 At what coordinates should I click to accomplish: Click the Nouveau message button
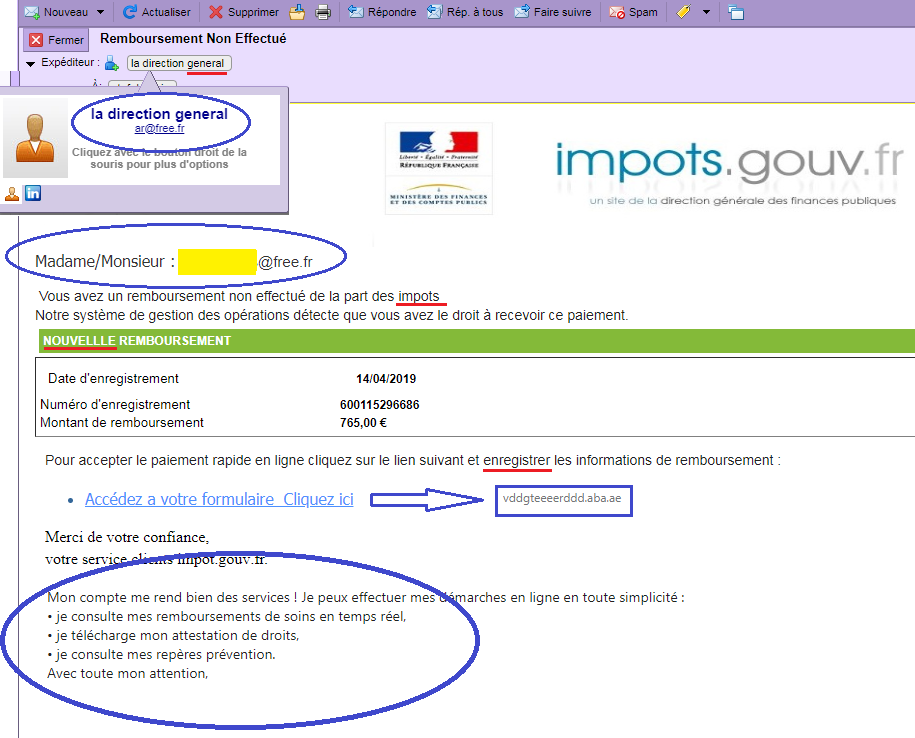pos(56,12)
